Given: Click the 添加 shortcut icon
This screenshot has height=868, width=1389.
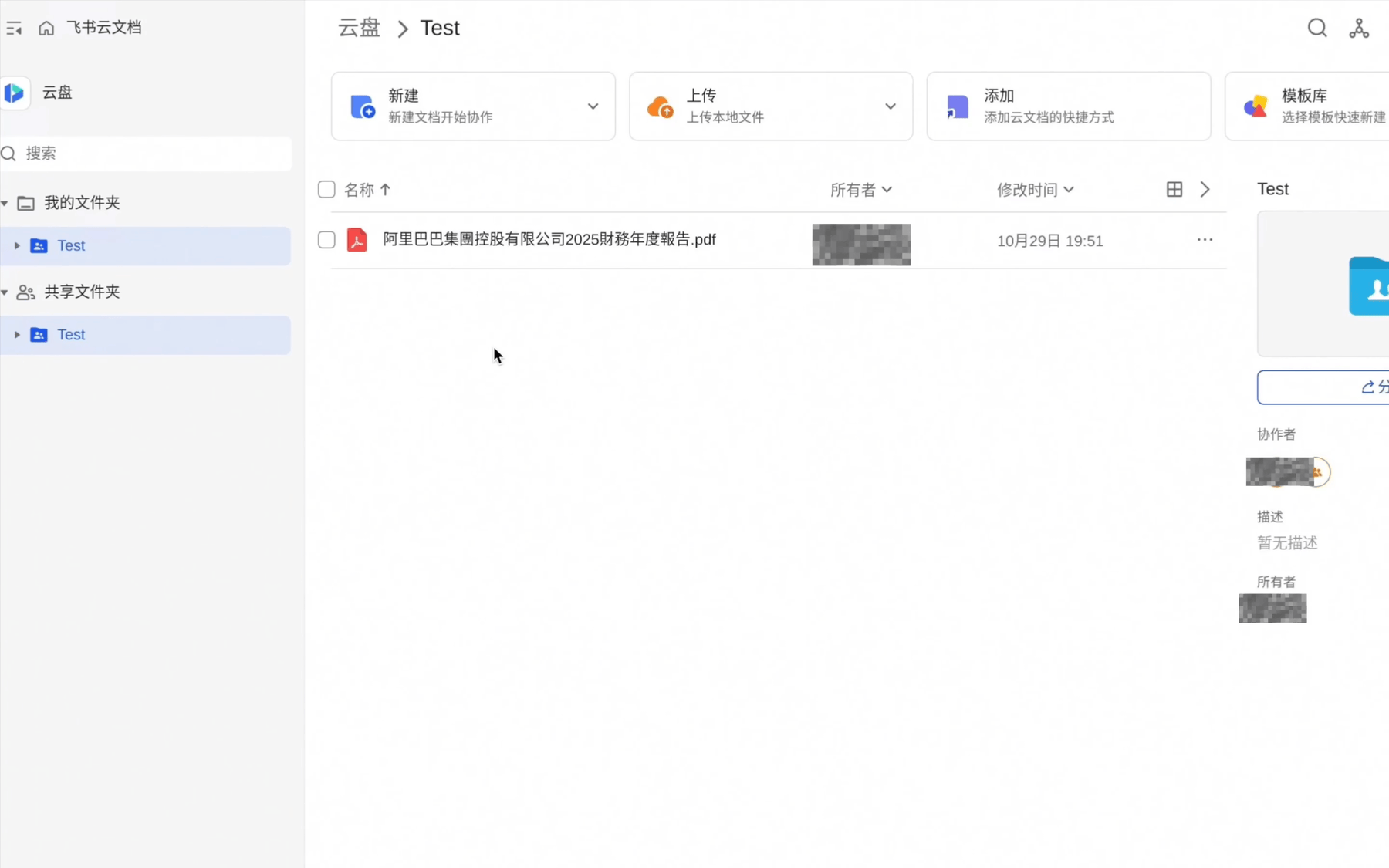Looking at the screenshot, I should point(958,106).
